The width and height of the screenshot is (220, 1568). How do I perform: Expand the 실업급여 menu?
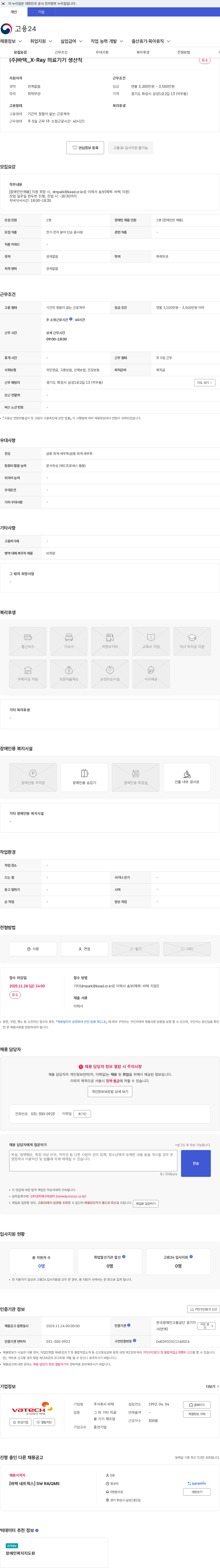pyautogui.click(x=71, y=41)
